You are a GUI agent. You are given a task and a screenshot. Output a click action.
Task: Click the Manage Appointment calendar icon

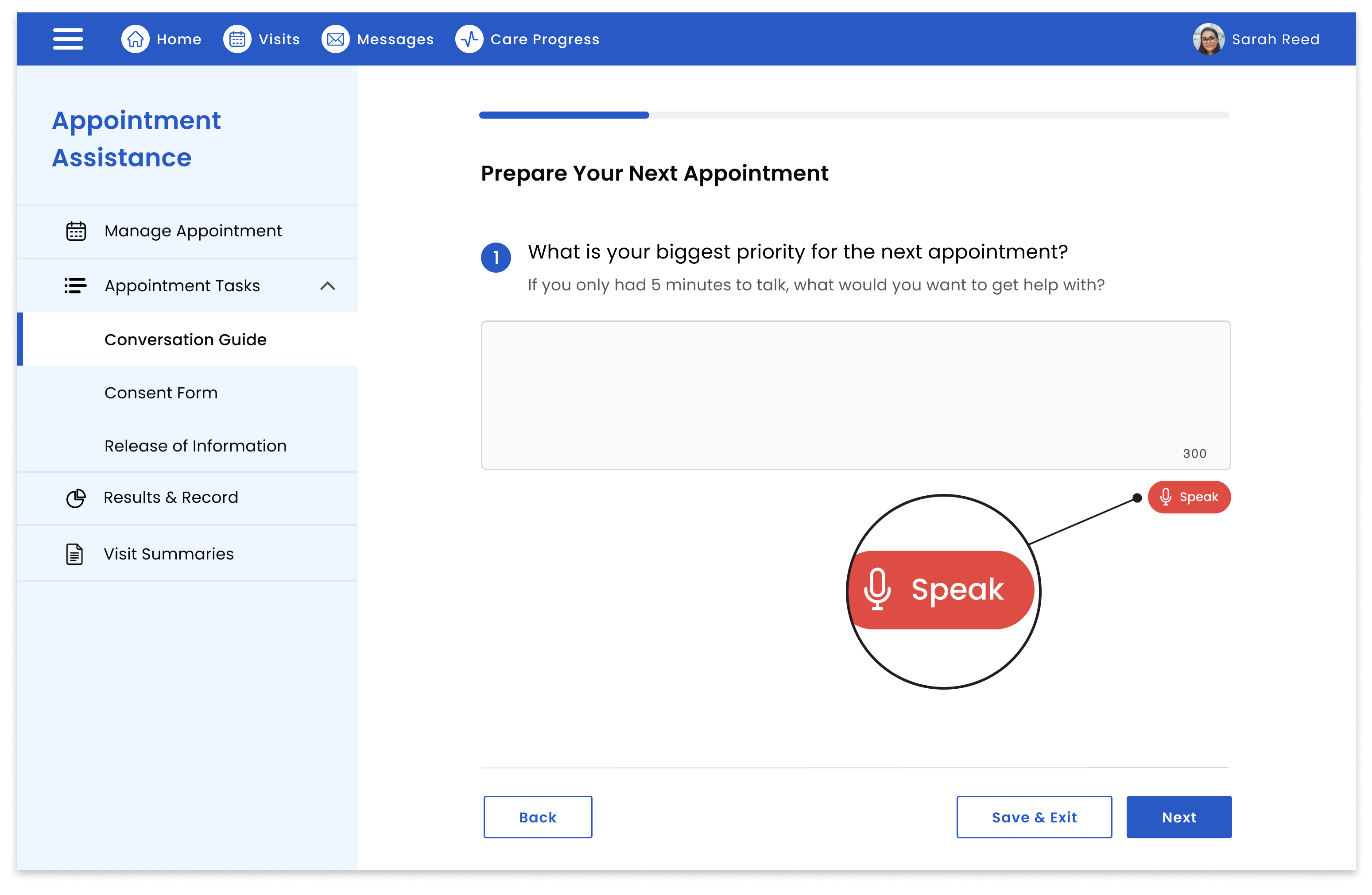(x=76, y=231)
